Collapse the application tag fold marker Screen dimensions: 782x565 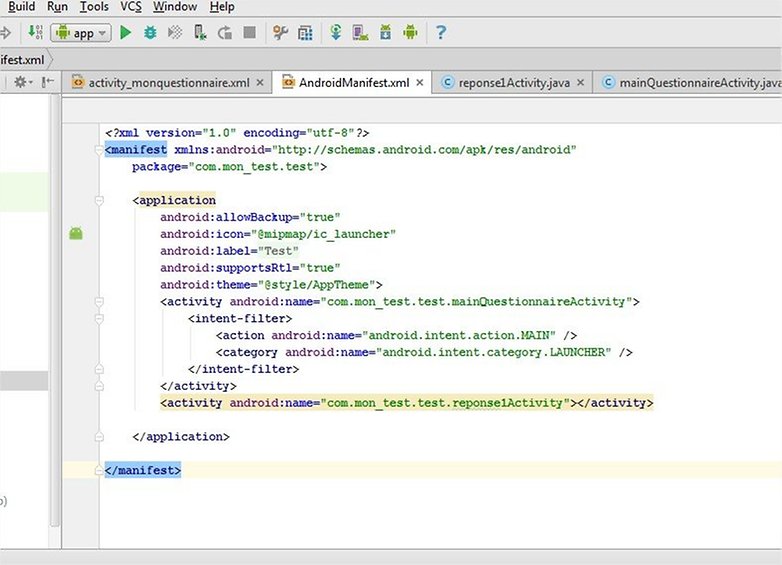pyautogui.click(x=99, y=200)
